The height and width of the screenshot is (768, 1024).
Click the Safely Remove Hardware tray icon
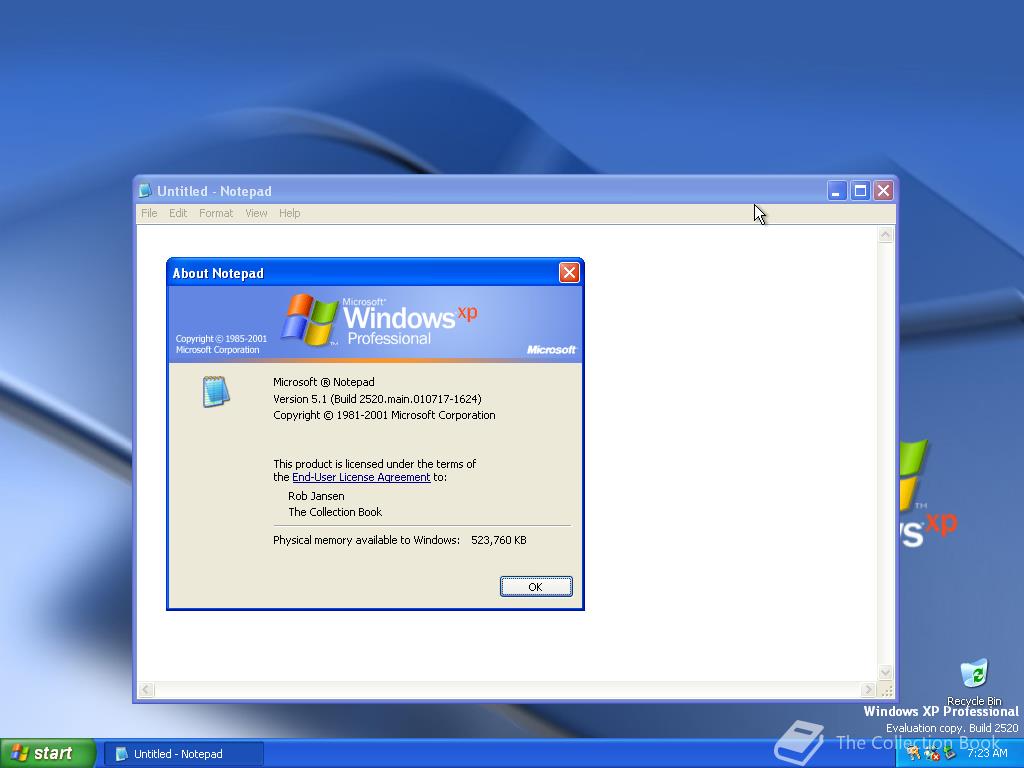click(x=949, y=754)
